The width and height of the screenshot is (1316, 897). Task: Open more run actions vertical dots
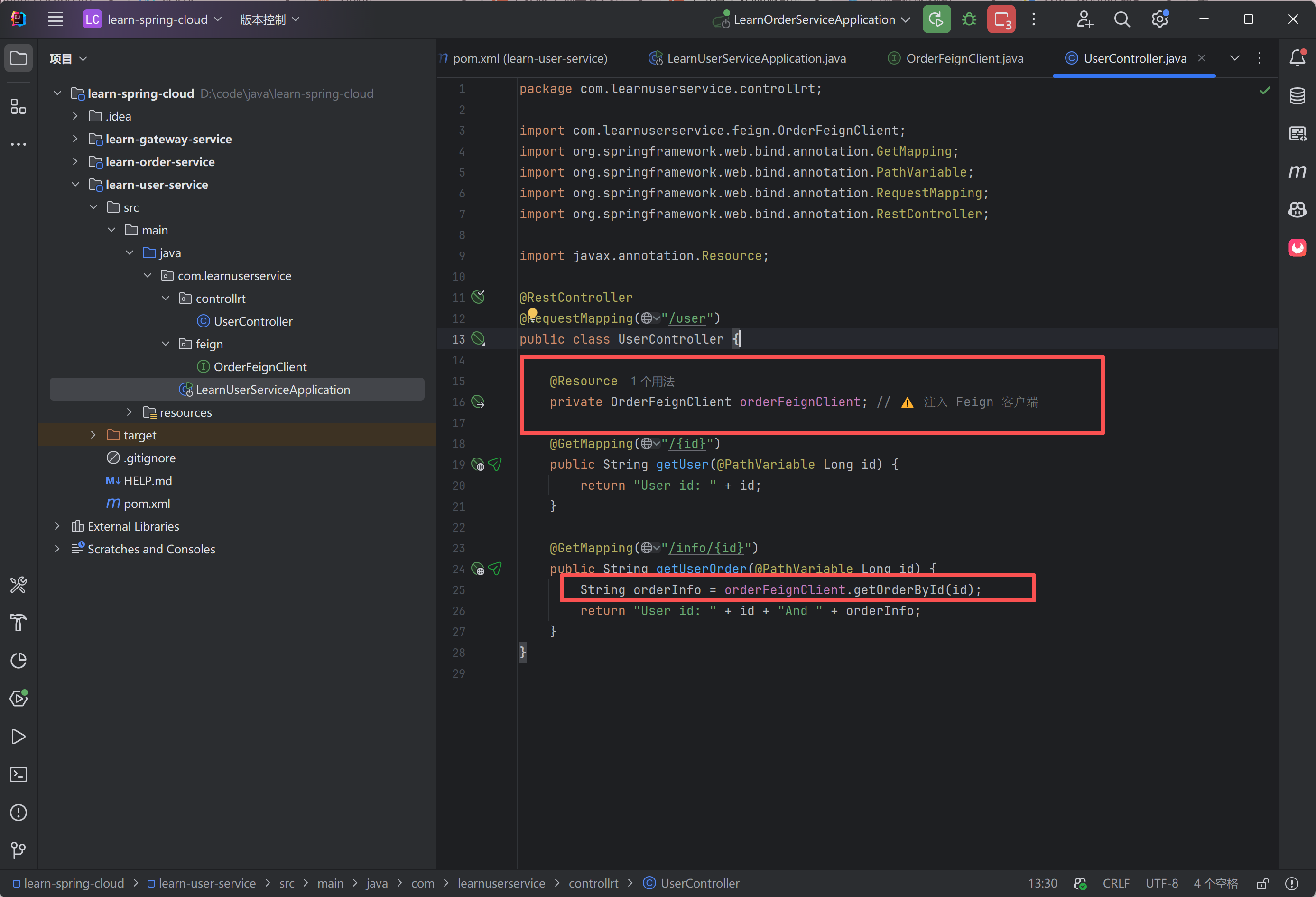click(x=1033, y=19)
